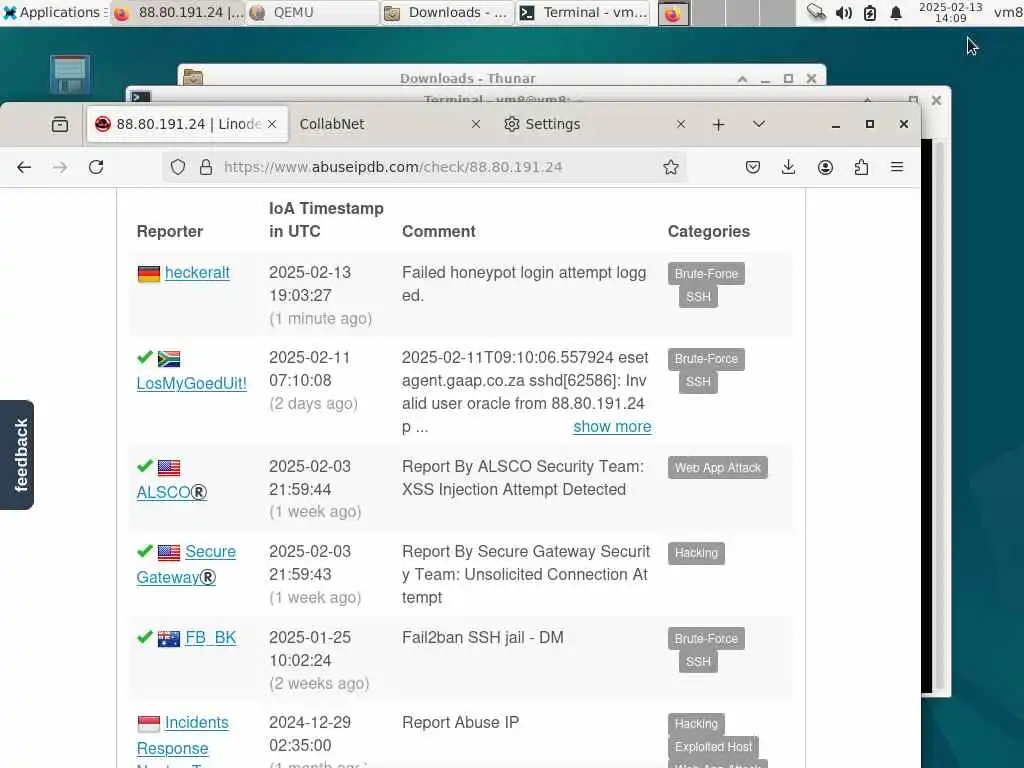Open the feedback side tab
Image resolution: width=1024 pixels, height=768 pixels.
[x=17, y=455]
